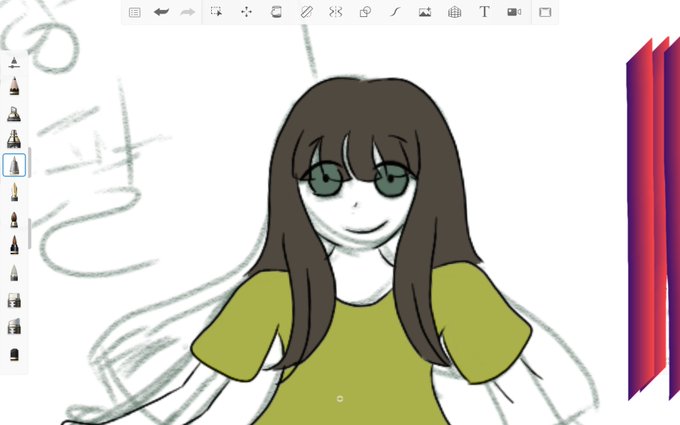Choose the black eraser at palette bottom
Viewport: 680px width, 425px height.
[14, 355]
